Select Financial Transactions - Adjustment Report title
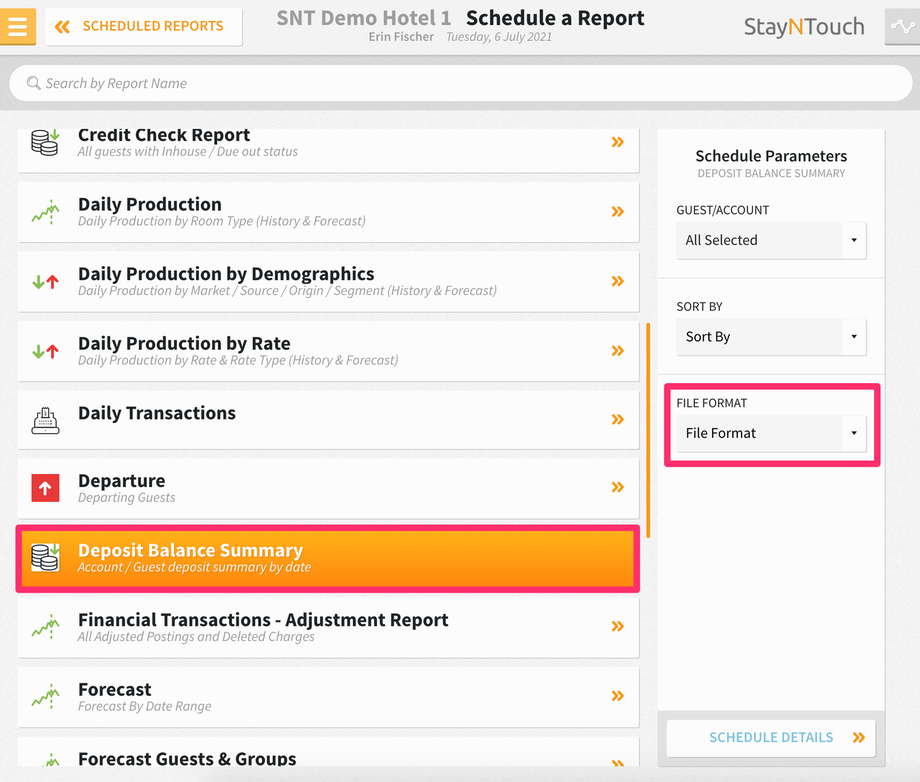This screenshot has height=782, width=920. (x=263, y=620)
